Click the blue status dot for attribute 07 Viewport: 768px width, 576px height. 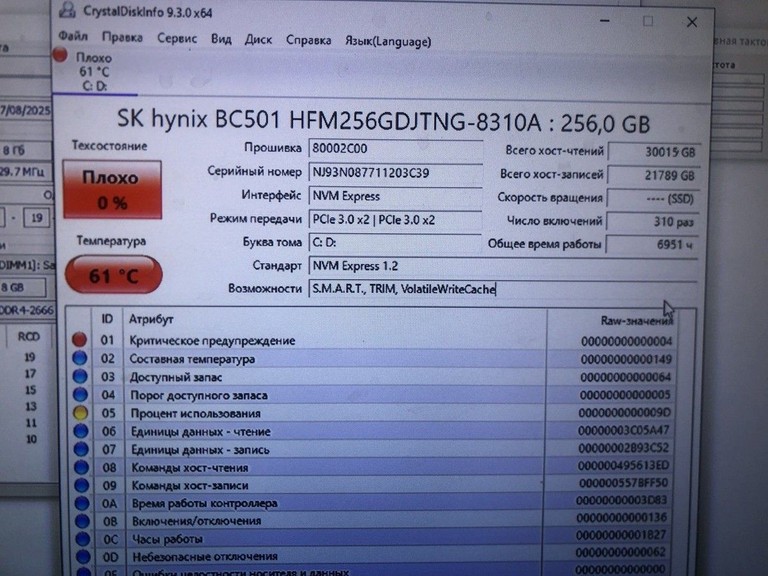coord(81,449)
